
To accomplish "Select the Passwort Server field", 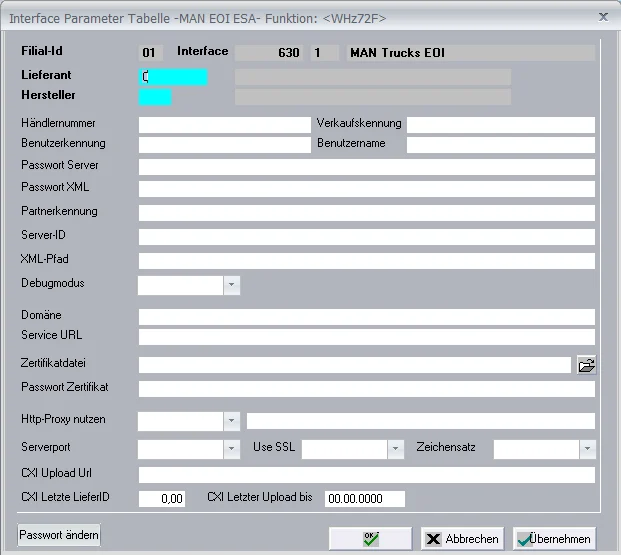I will point(367,167).
